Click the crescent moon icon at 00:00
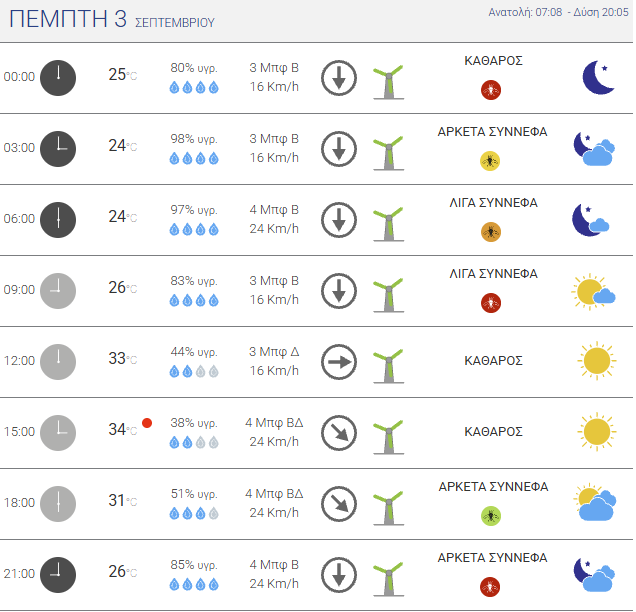Viewport: 636px width, 612px height. pyautogui.click(x=598, y=77)
